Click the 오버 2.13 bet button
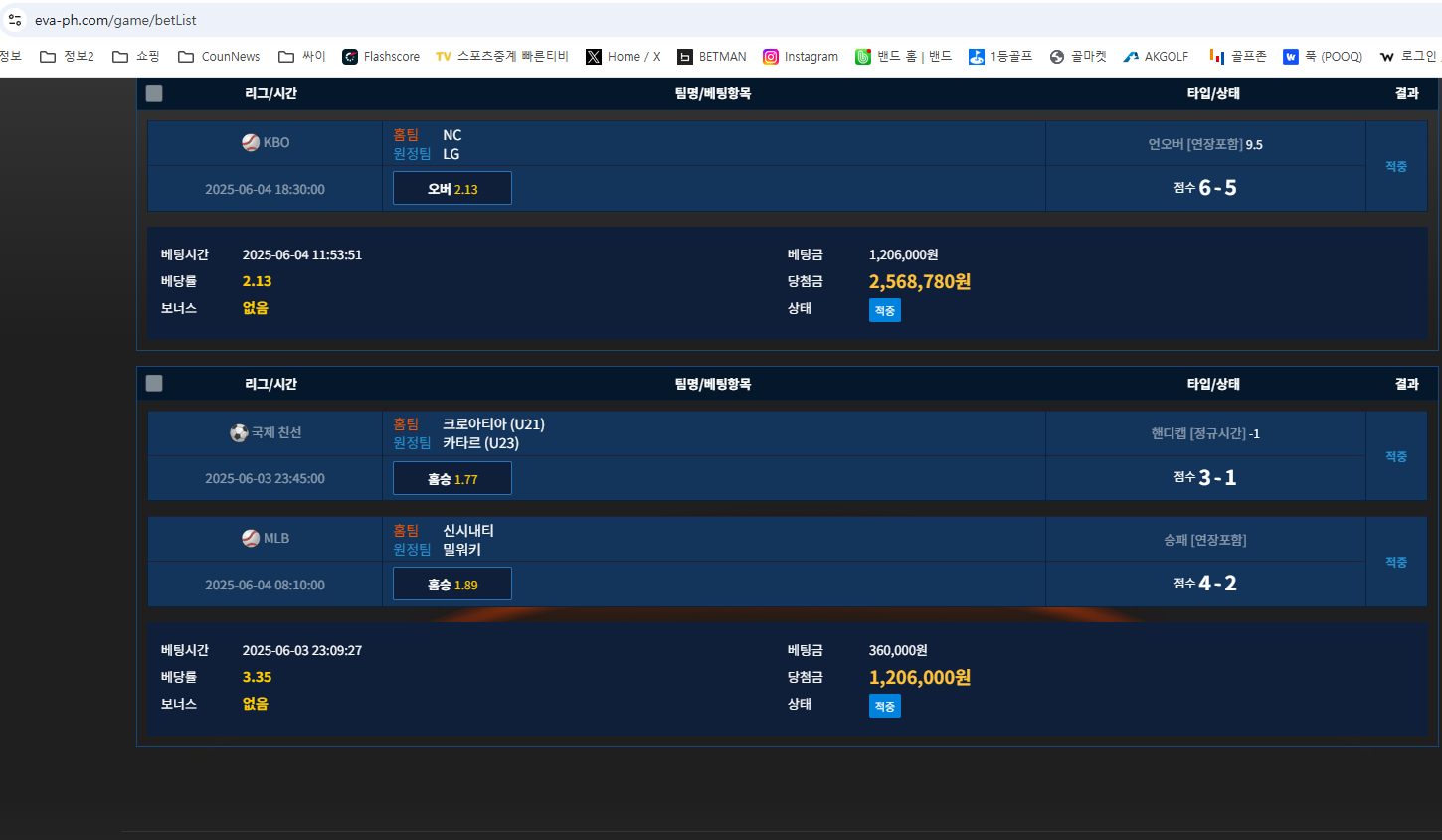Viewport: 1442px width, 840px height. click(452, 188)
